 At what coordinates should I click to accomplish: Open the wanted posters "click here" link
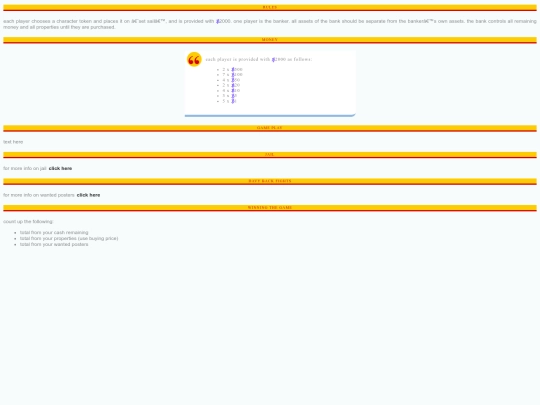[88, 195]
